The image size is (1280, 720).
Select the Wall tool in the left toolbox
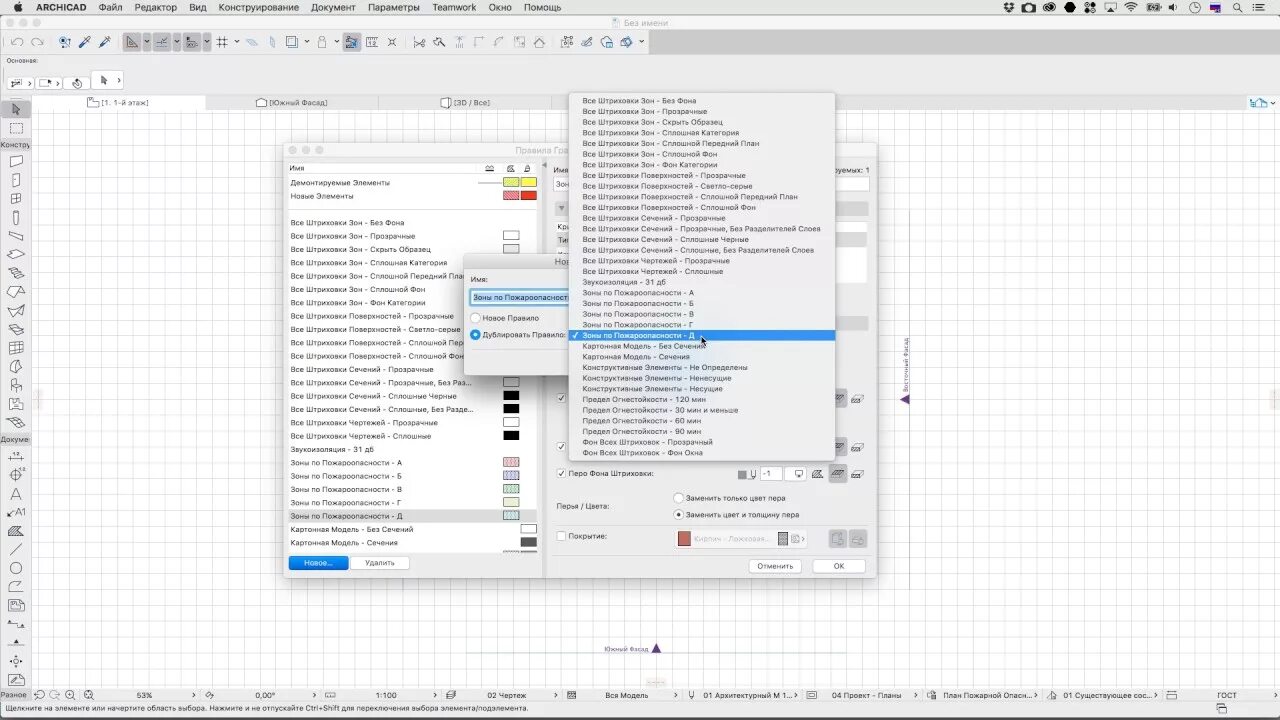coord(16,161)
